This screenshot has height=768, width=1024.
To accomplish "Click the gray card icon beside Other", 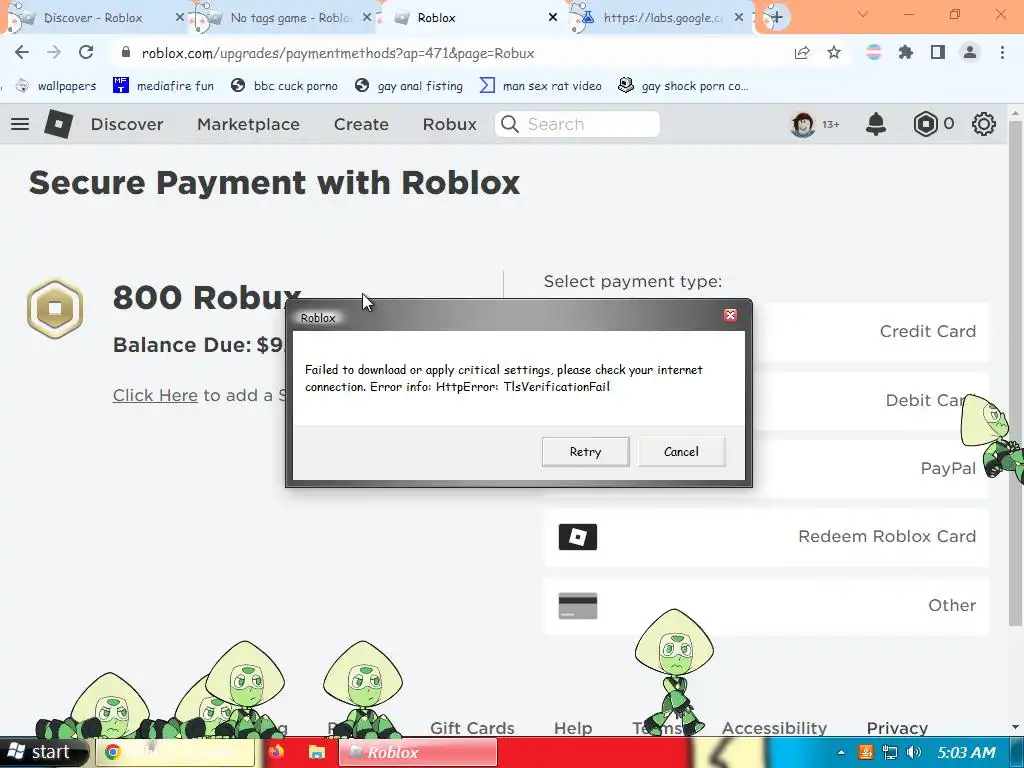I will pos(577,606).
